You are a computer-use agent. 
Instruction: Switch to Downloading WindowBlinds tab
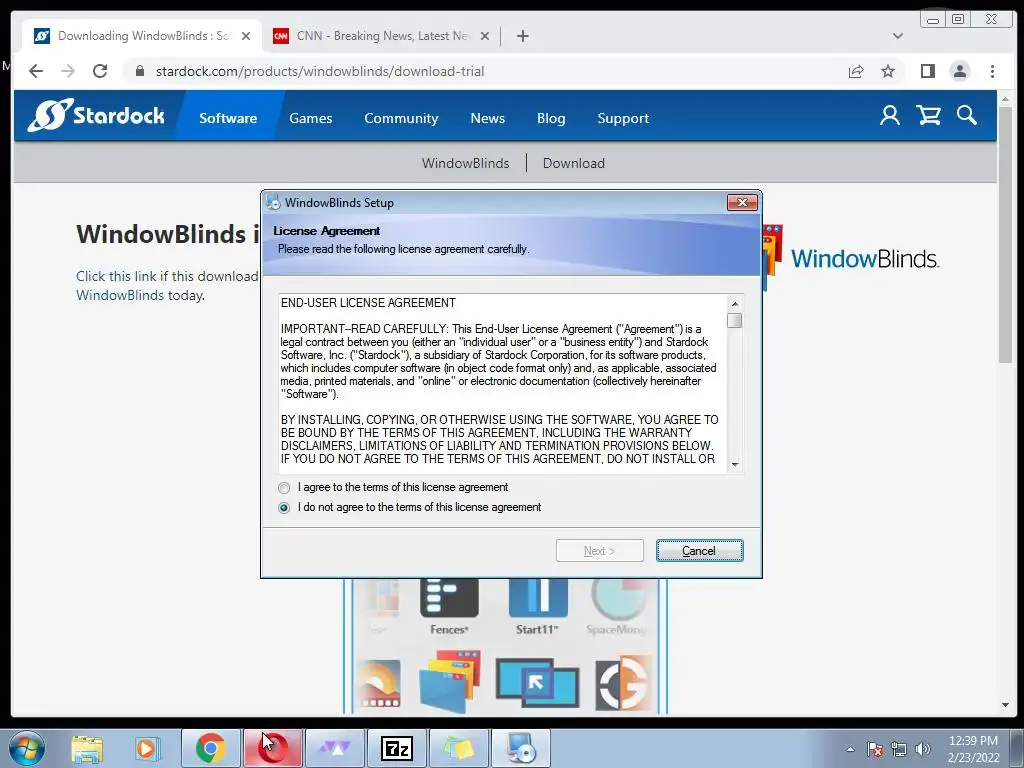coord(142,36)
